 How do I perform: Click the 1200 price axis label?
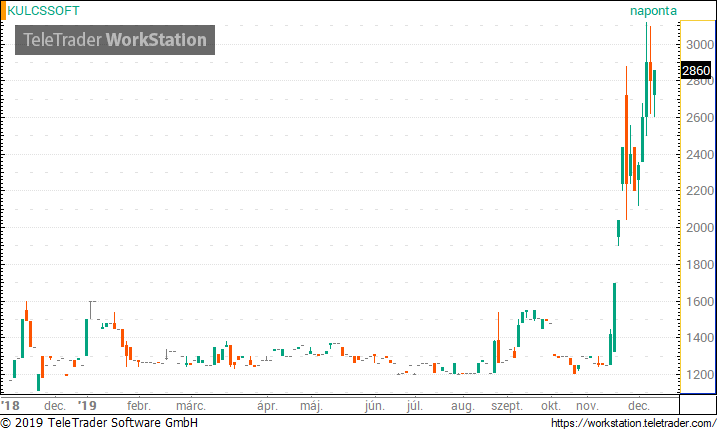coord(700,375)
